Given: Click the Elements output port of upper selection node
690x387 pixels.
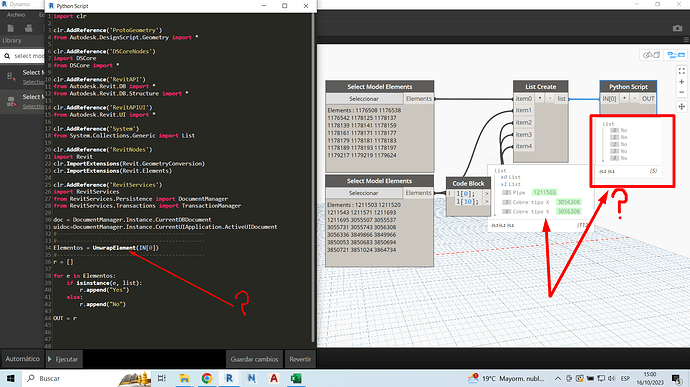Looking at the screenshot, I should pyautogui.click(x=418, y=99).
